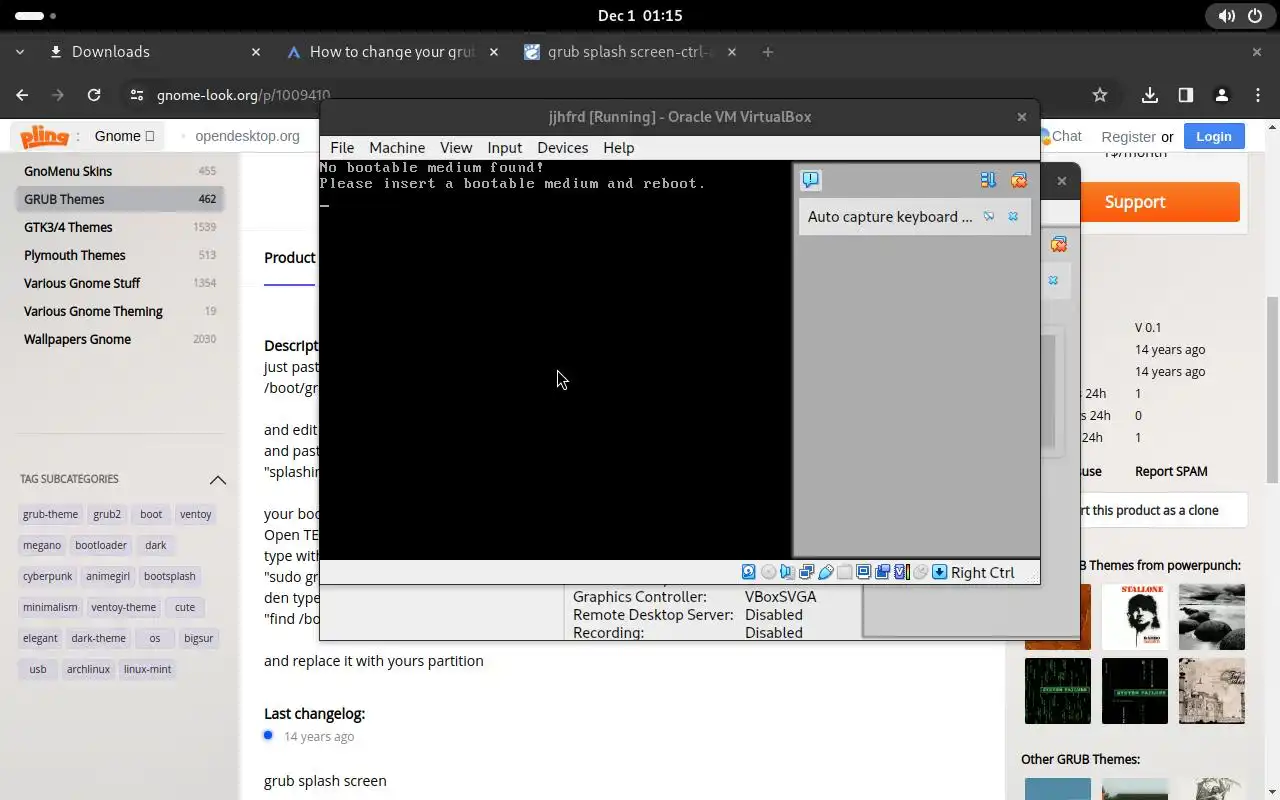Open the Activities overview pill in top bar

[30, 16]
